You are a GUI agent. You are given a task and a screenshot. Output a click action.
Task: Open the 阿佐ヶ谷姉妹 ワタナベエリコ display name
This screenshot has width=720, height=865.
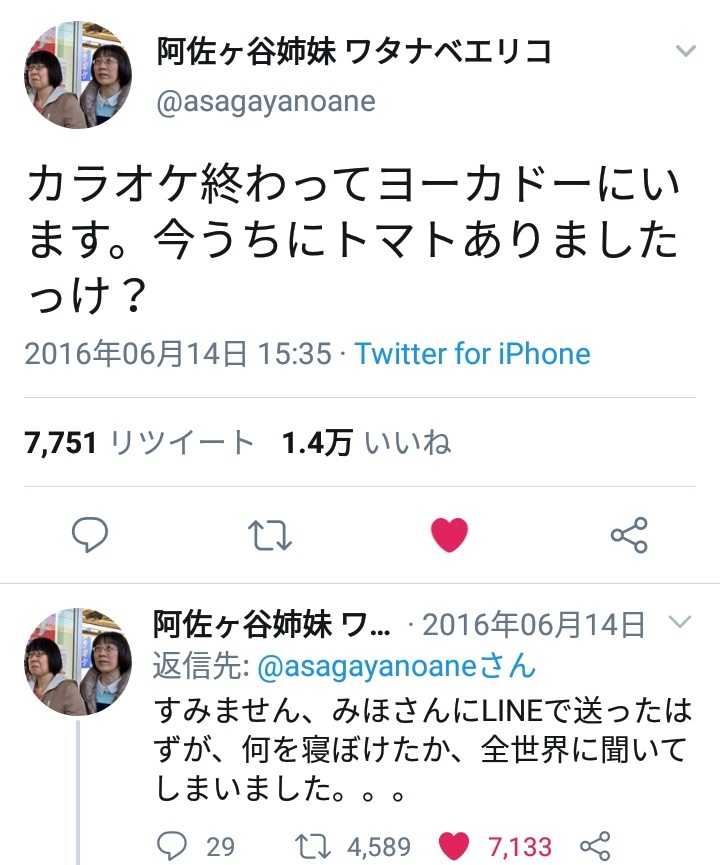point(354,52)
